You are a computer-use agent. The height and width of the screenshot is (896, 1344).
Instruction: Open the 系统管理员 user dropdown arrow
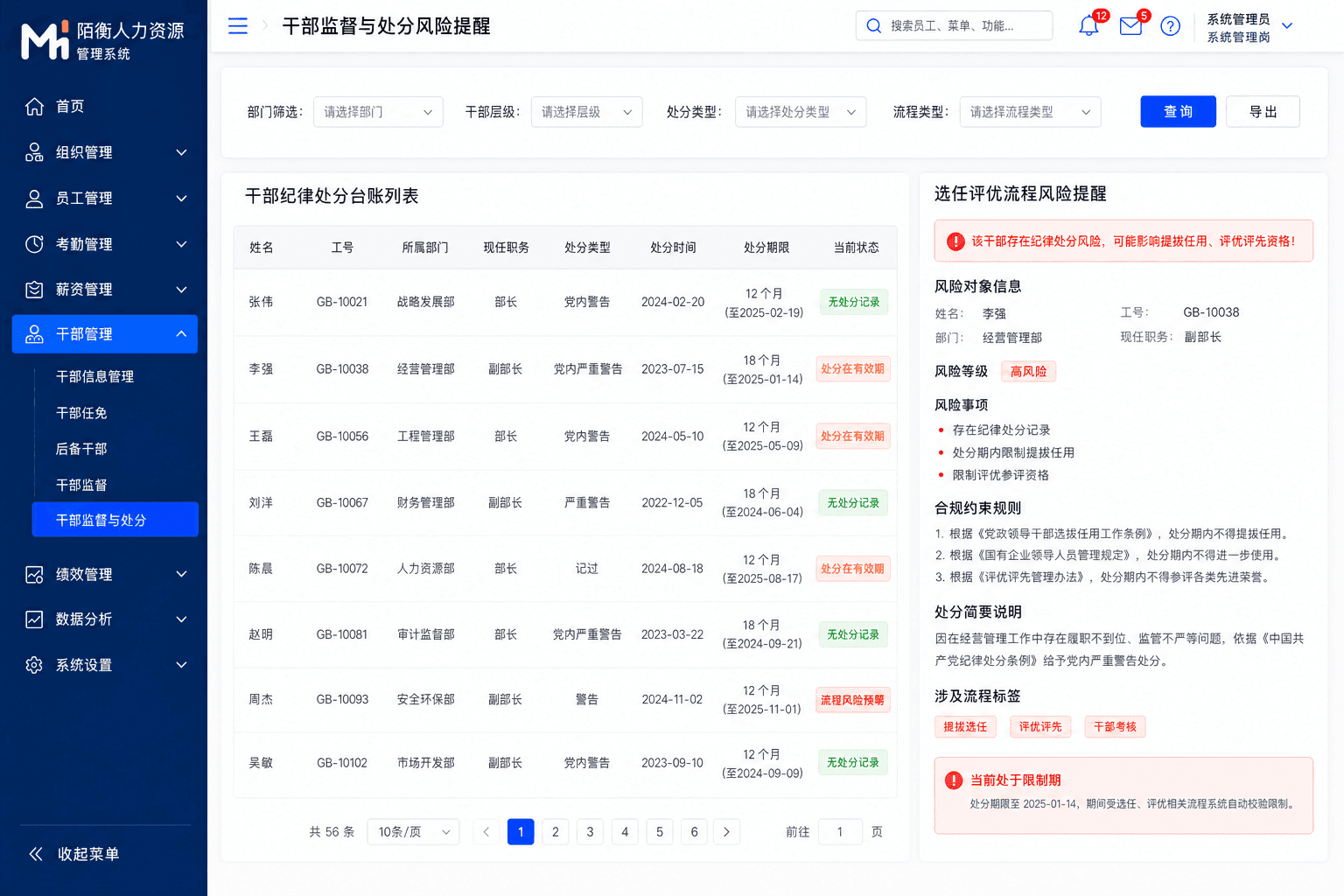[x=1287, y=26]
